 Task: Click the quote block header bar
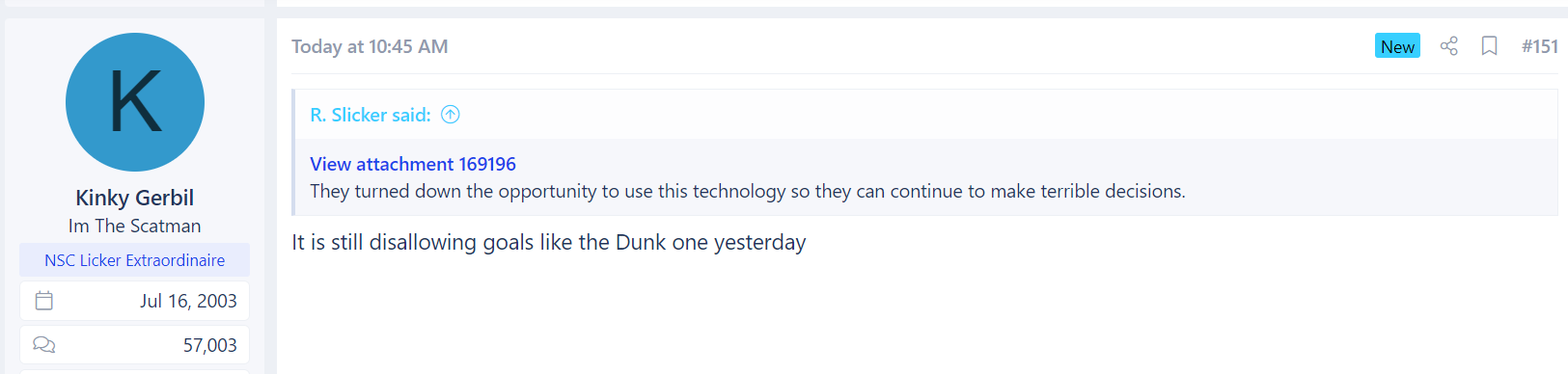pyautogui.click(x=926, y=115)
